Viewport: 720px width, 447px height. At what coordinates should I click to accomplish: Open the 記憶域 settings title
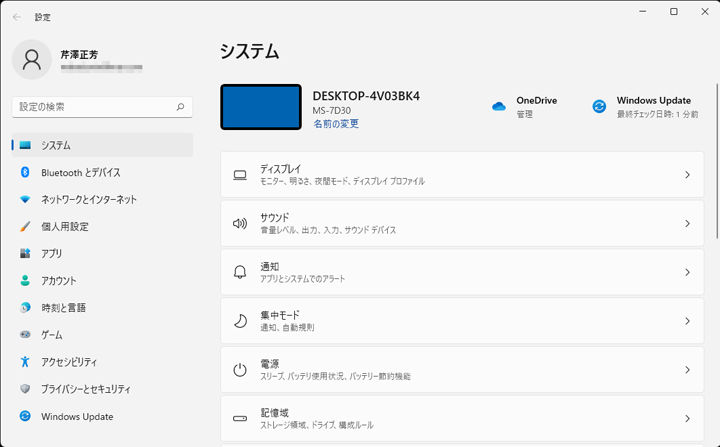275,413
